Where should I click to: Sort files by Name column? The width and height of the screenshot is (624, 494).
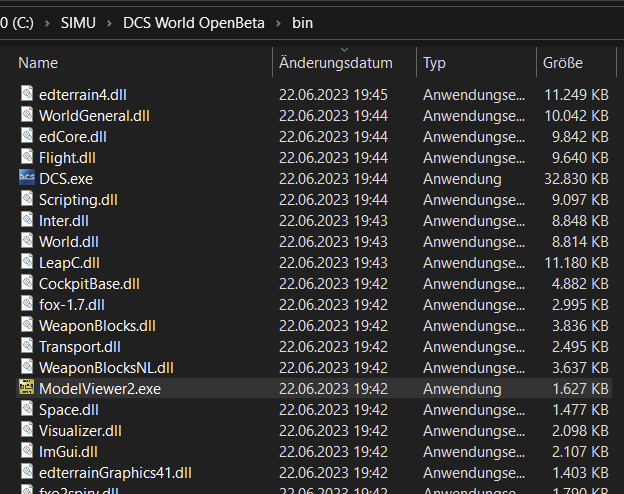[38, 63]
